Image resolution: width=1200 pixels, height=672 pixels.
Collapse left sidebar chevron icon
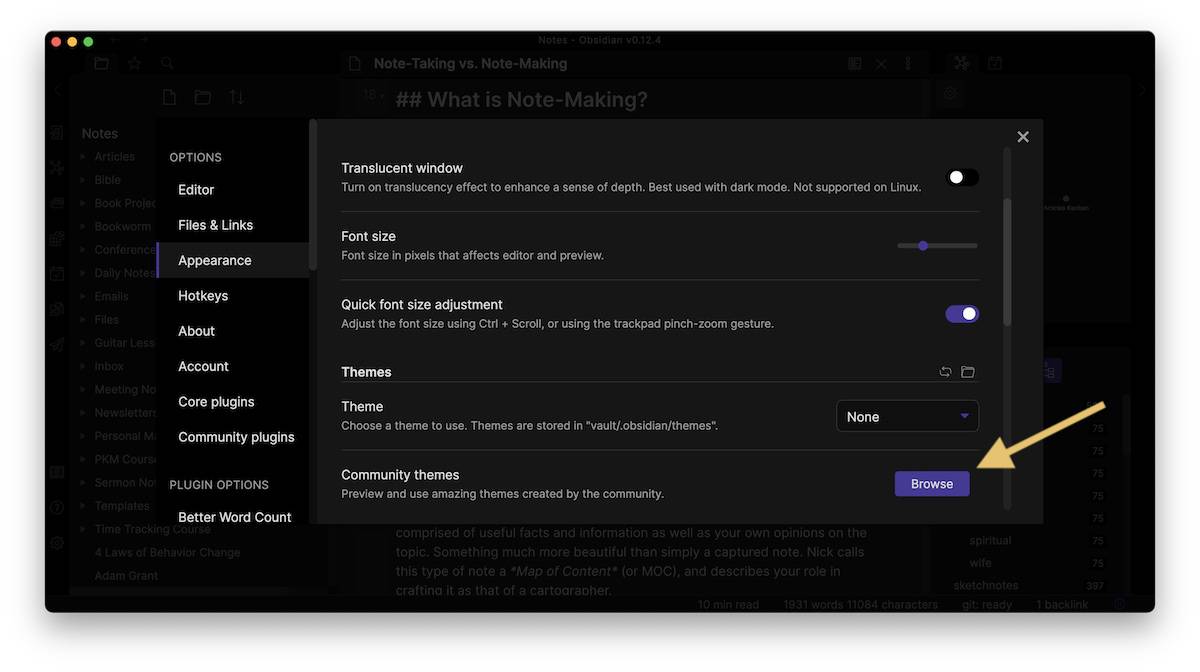57,90
